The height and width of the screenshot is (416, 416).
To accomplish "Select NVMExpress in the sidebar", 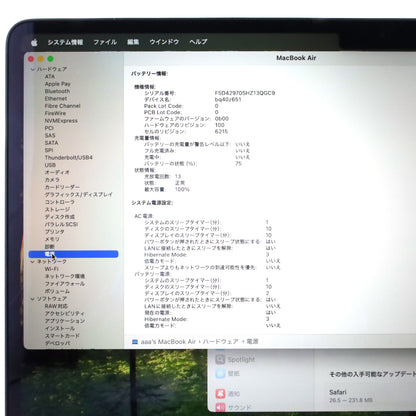I will click(x=61, y=120).
